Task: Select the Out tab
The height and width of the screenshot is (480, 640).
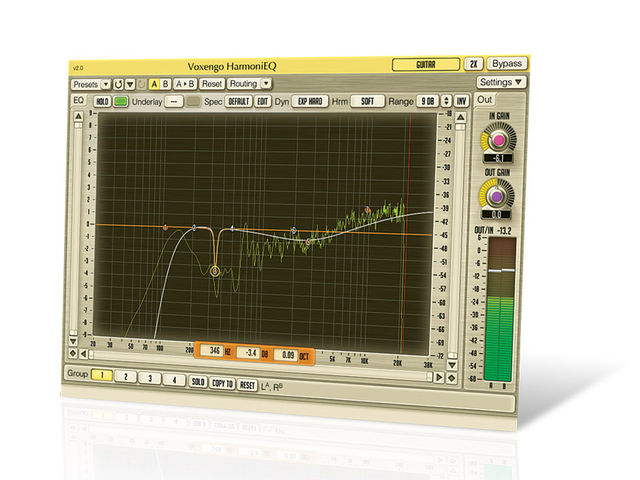Action: click(484, 100)
